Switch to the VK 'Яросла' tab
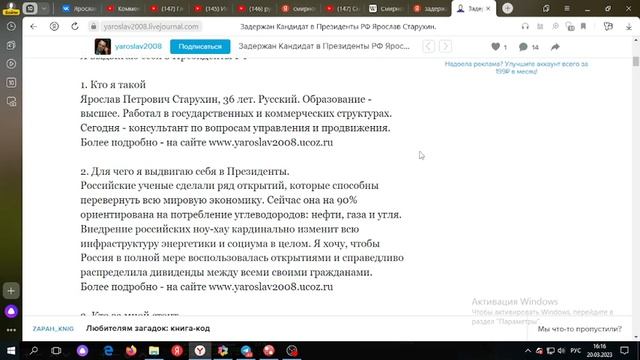Screen dimensions: 640x360 click(x=78, y=8)
